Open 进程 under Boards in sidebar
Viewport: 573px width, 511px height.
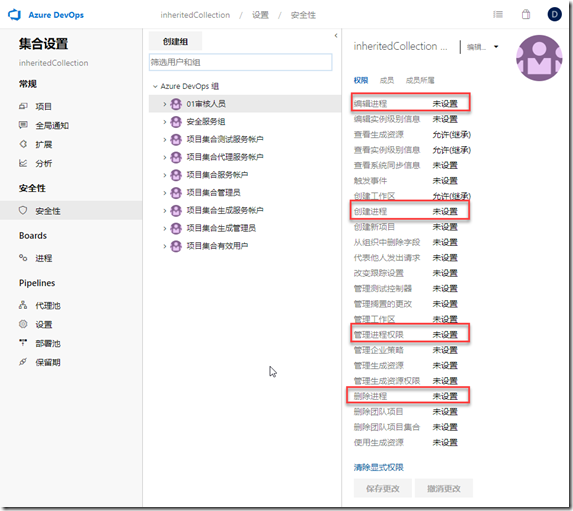coord(43,258)
